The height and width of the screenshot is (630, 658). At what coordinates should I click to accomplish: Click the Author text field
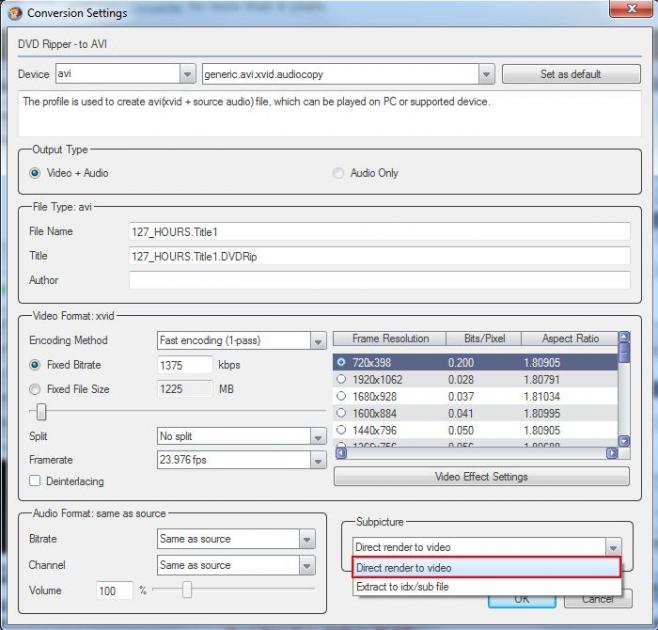379,280
